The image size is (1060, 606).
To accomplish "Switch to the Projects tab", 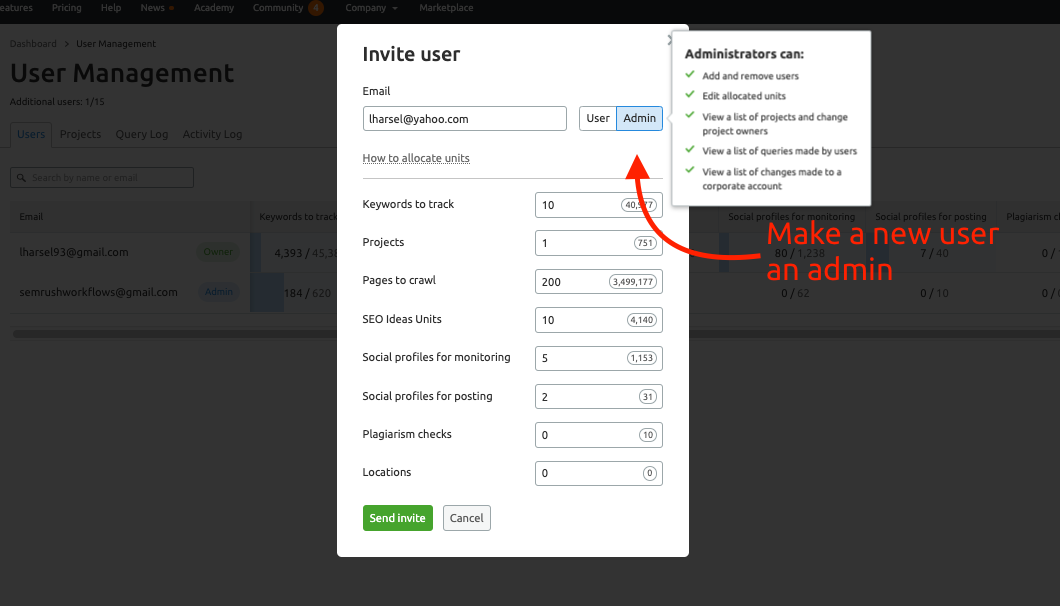I will [80, 134].
